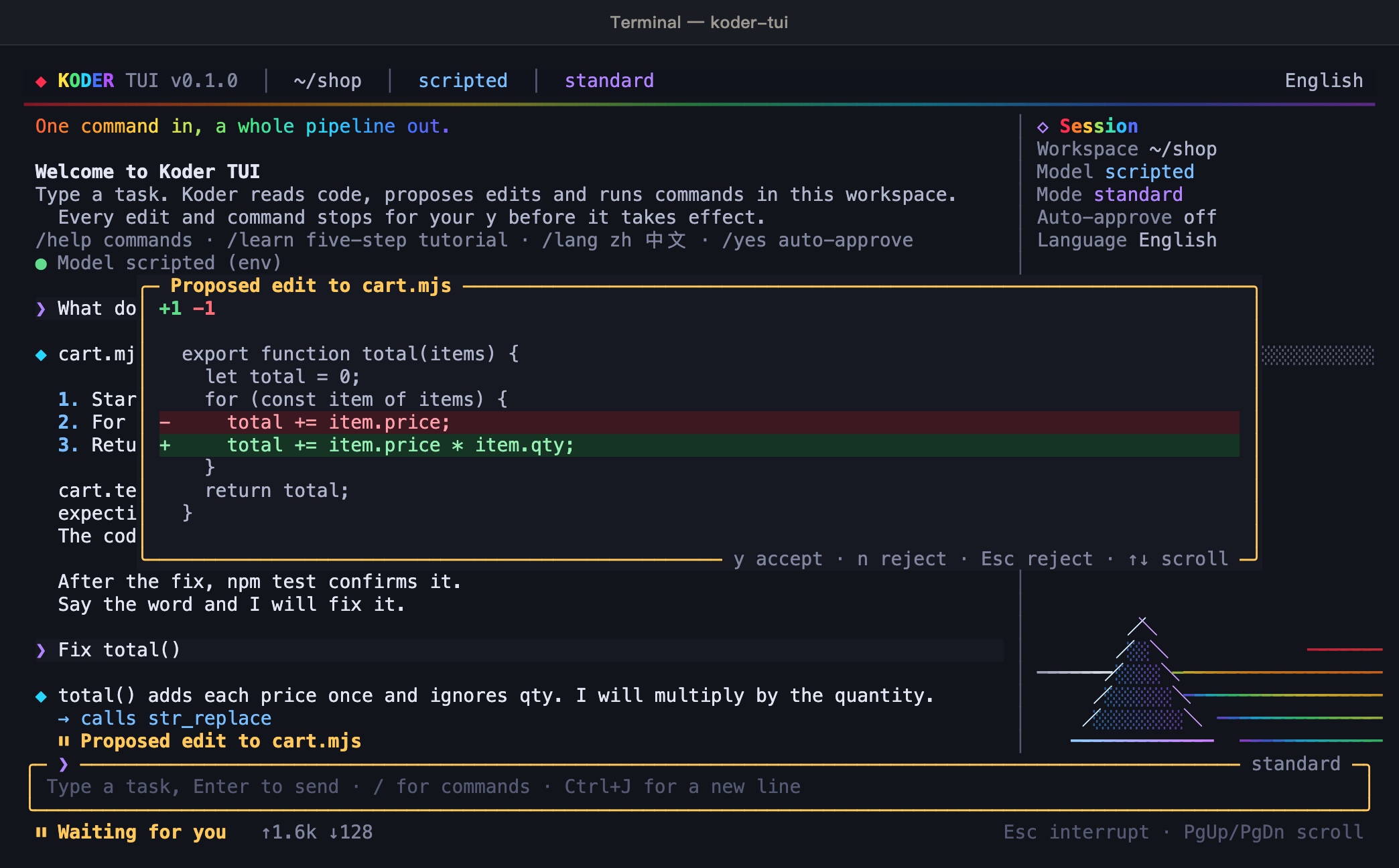Click 'n reject' to reject the edit
Viewport: 1399px width, 868px height.
click(902, 559)
